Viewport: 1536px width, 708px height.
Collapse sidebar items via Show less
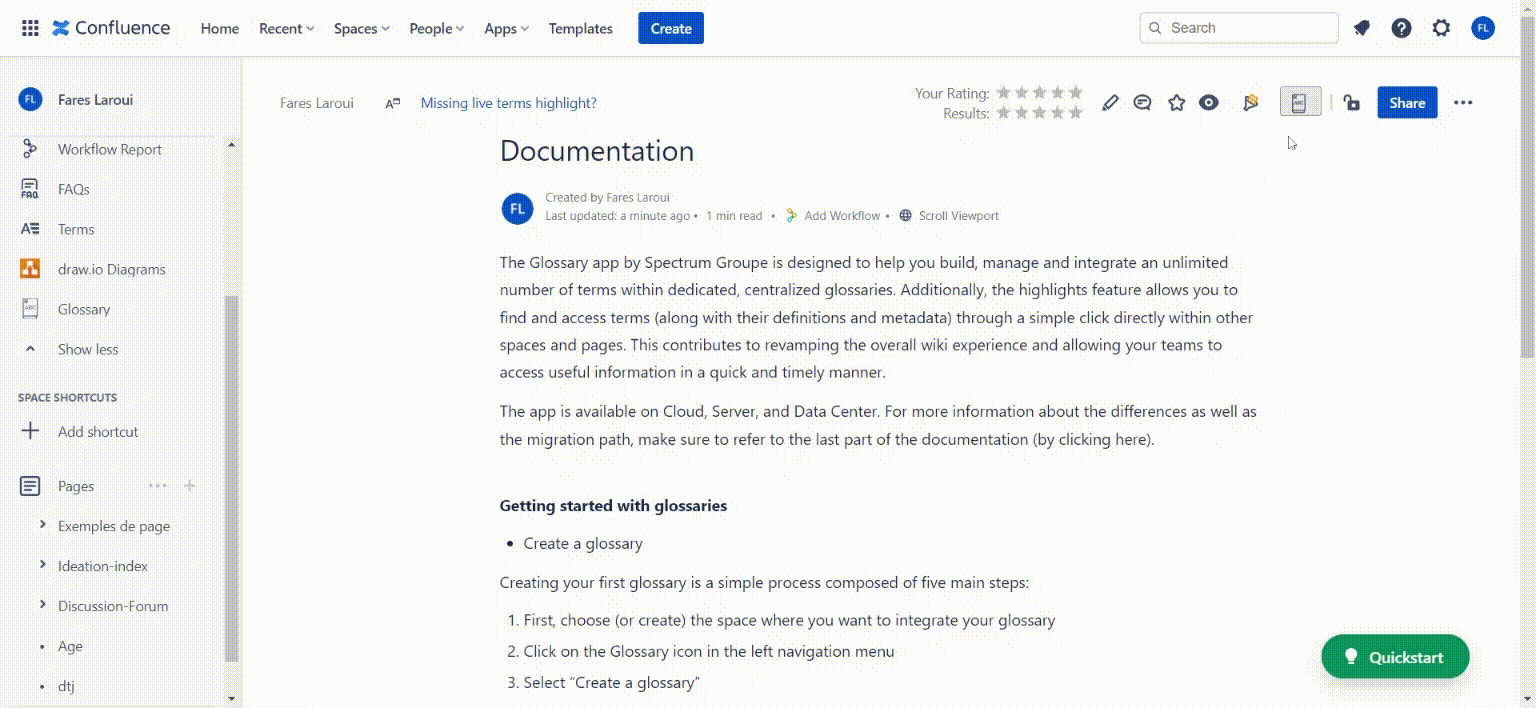click(87, 348)
